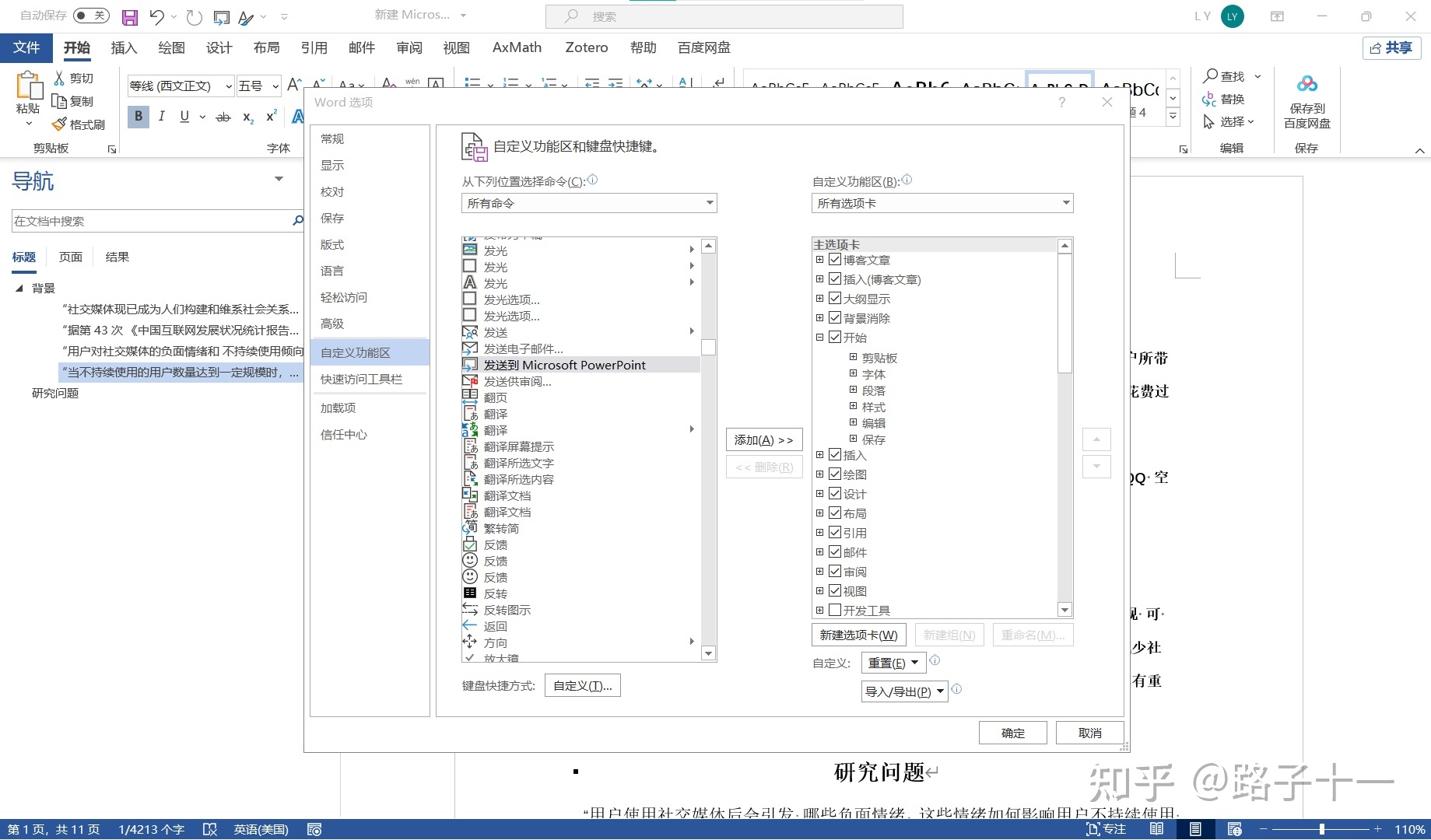Uncheck the 背景消除 tab checkbox
This screenshot has width=1431, height=840.
pos(835,318)
